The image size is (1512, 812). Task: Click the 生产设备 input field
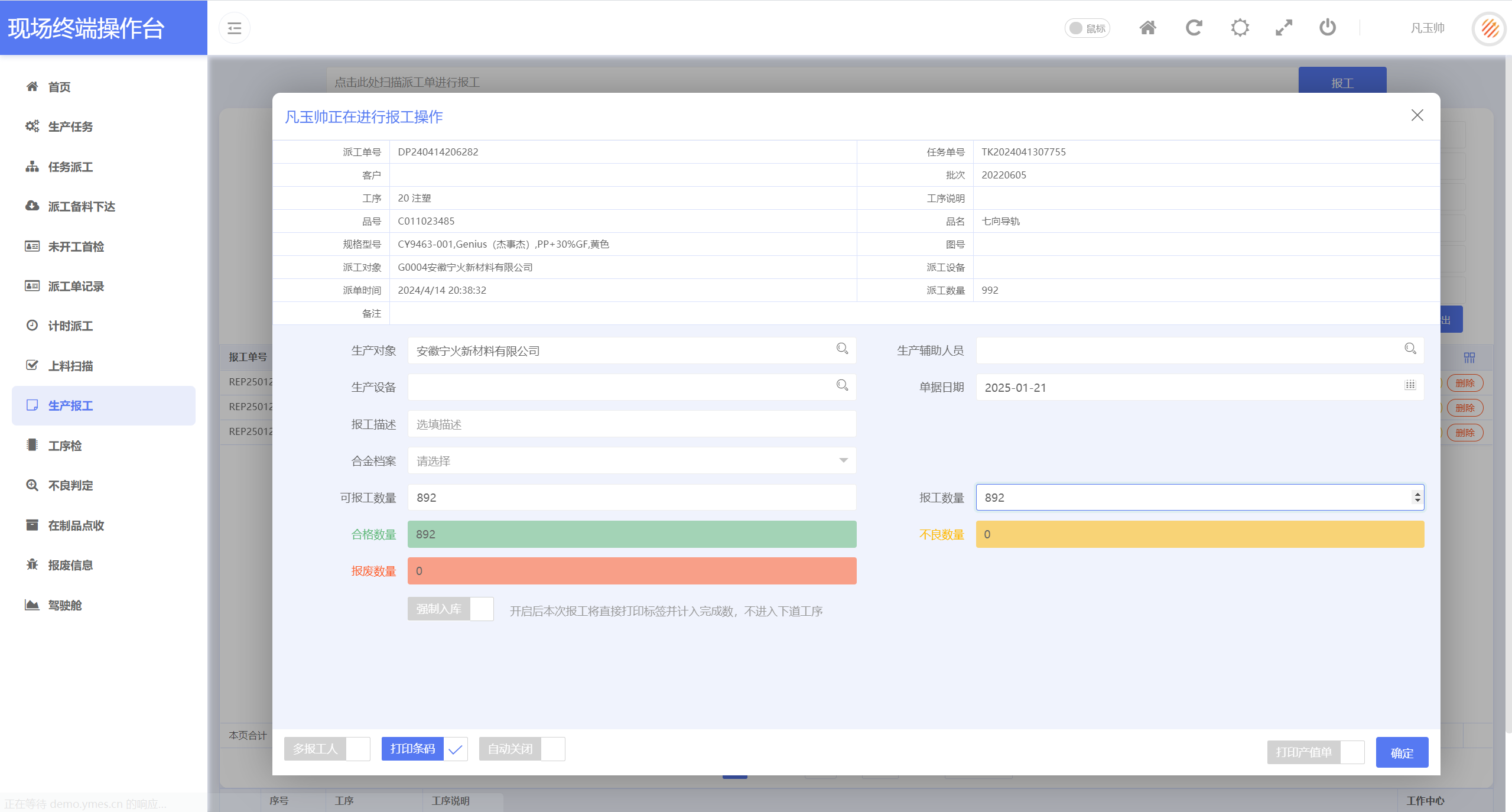click(632, 387)
